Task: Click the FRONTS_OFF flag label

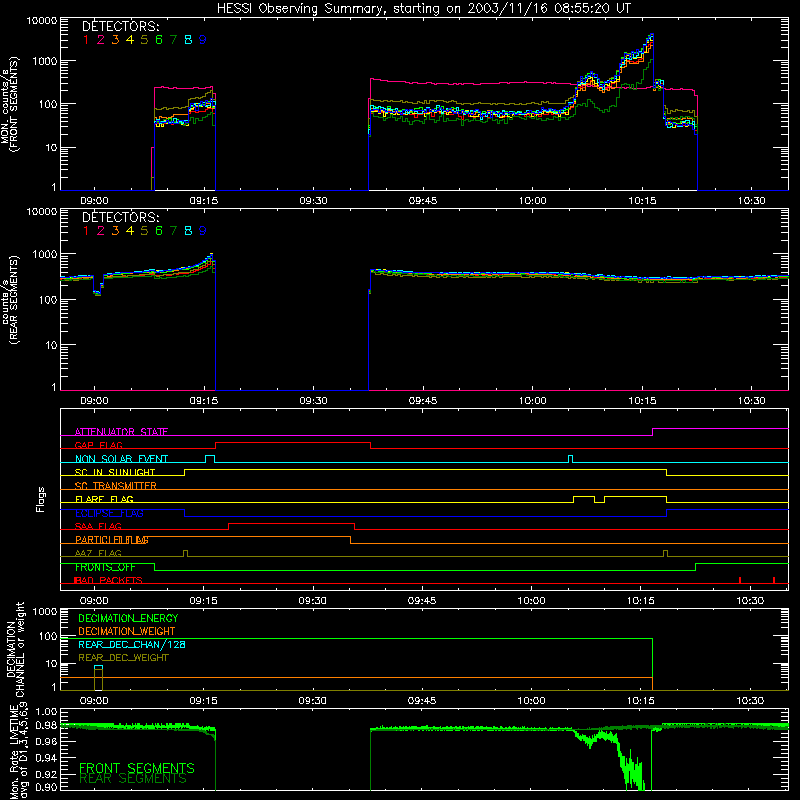Action: point(105,567)
